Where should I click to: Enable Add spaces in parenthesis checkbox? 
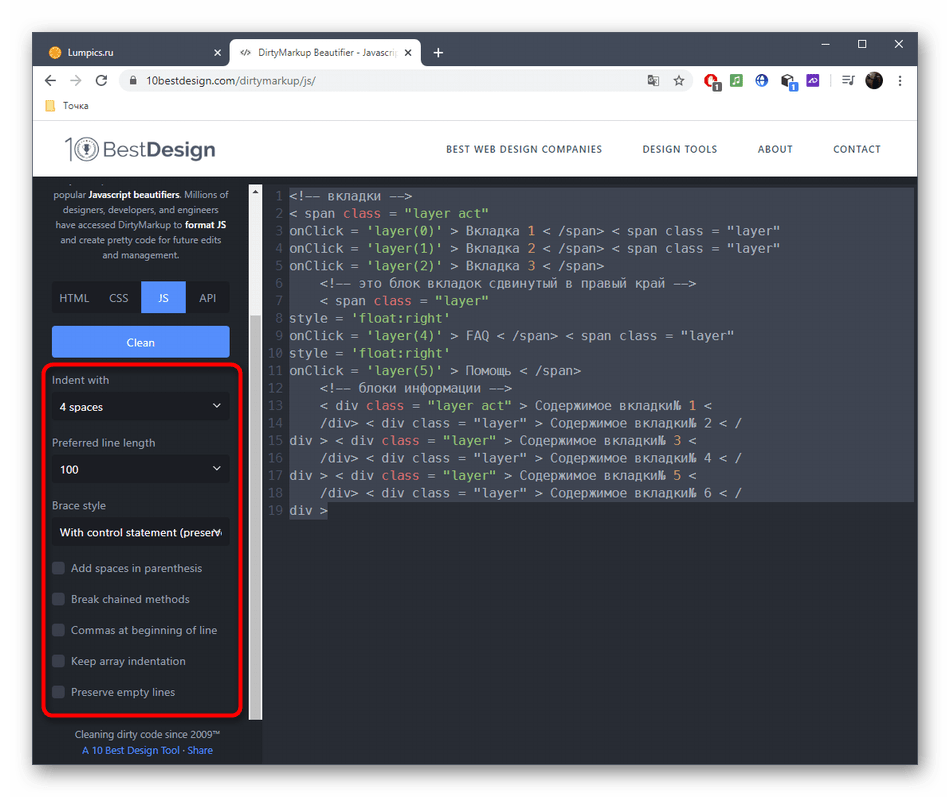[59, 568]
